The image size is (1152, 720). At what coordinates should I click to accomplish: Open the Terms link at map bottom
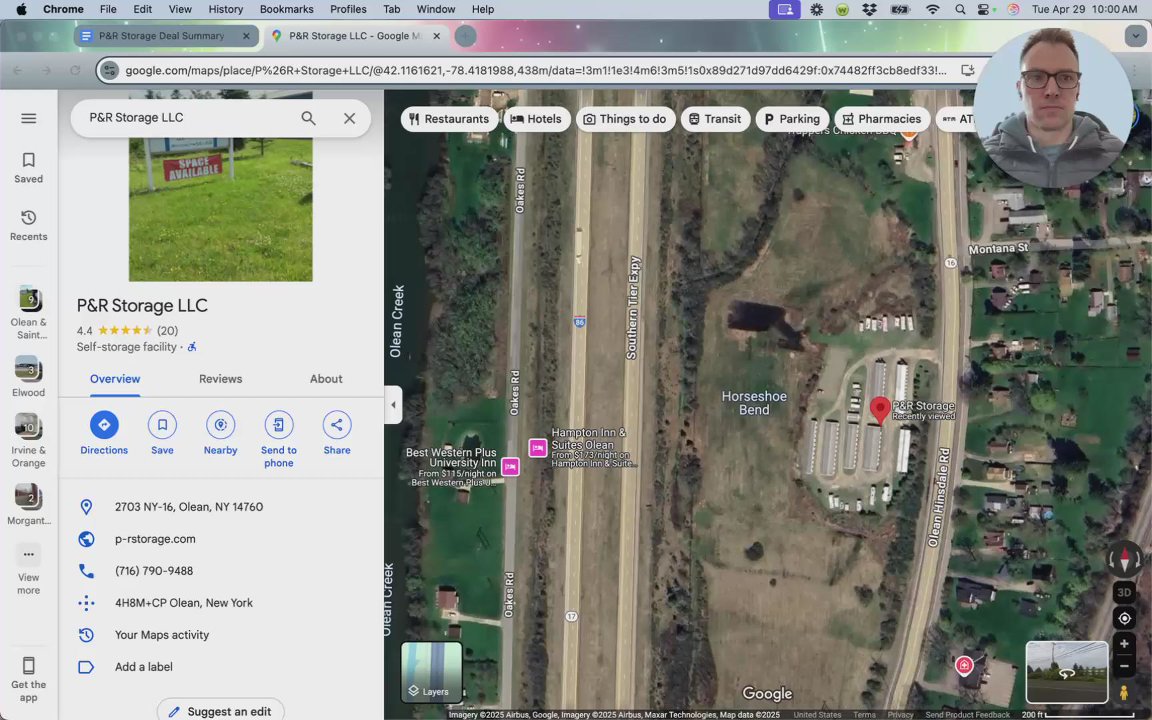point(865,715)
